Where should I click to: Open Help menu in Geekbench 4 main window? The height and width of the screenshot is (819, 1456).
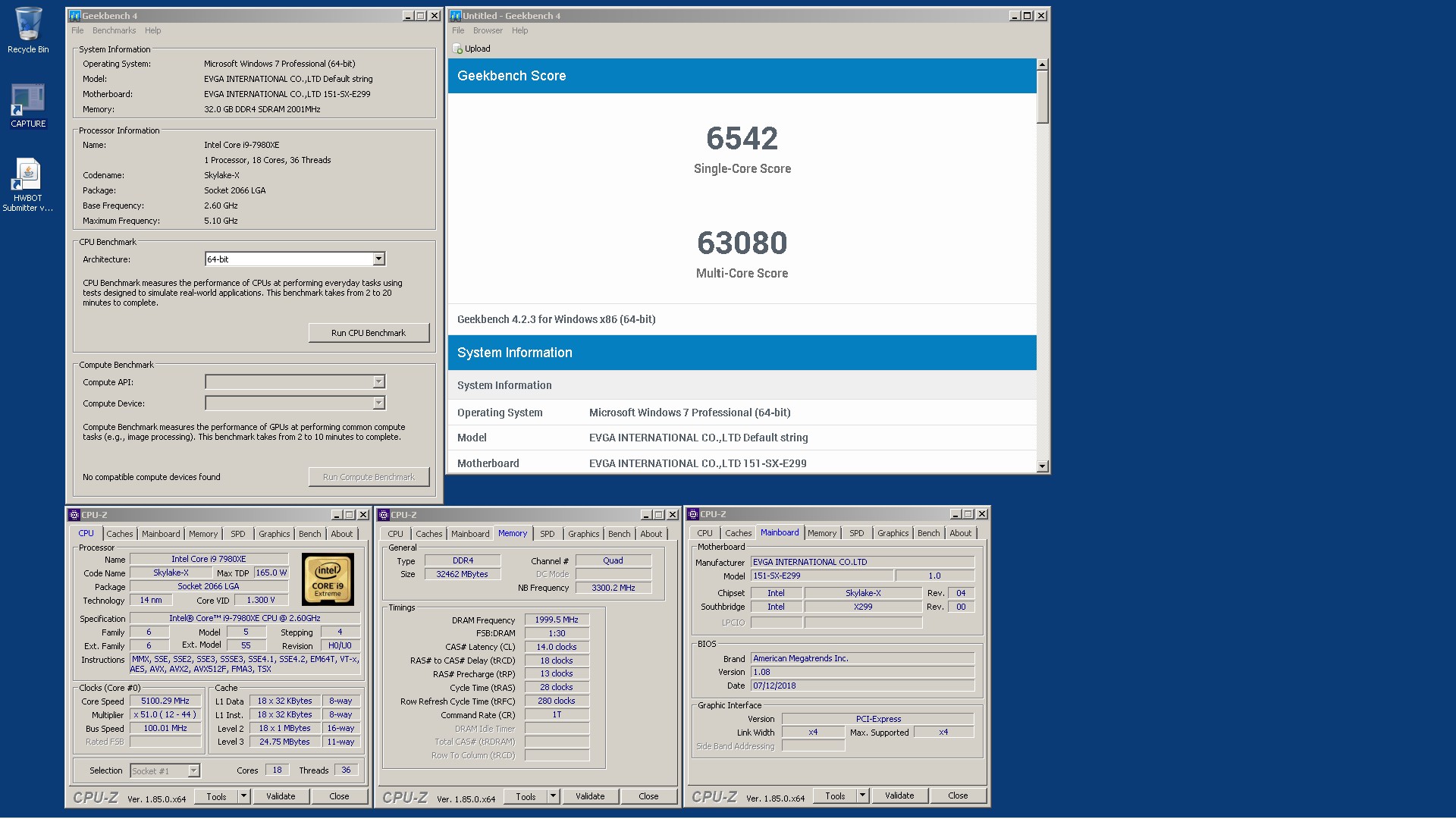(153, 30)
